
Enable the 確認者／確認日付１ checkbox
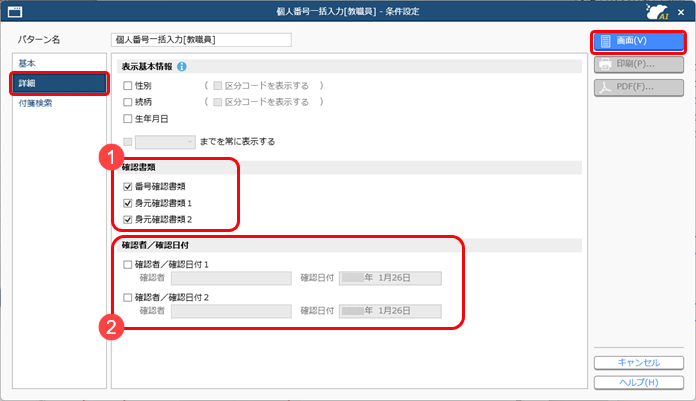pos(128,265)
